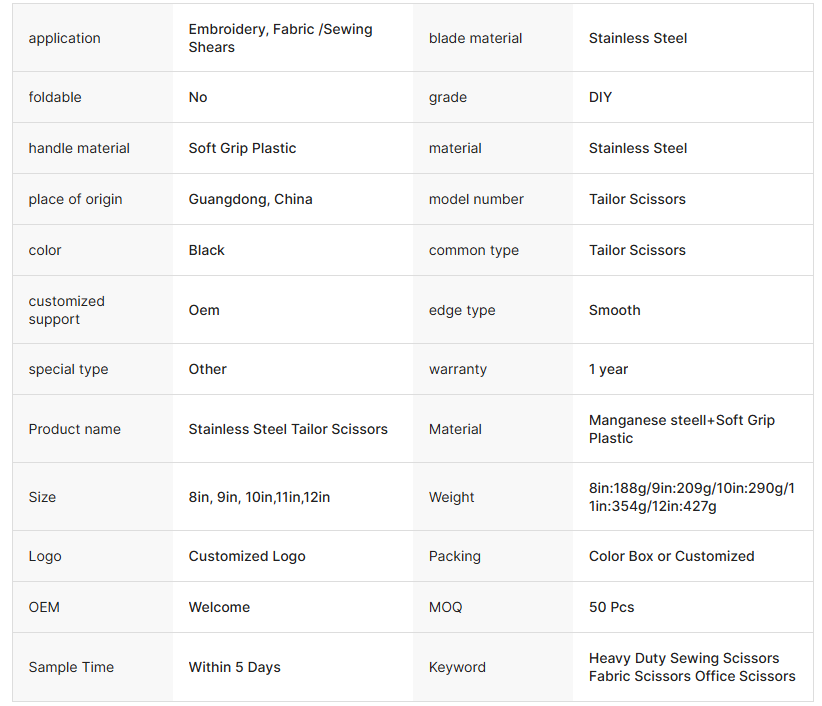Click the "8in, 9in, 10in,11in,12in" size value

click(259, 497)
